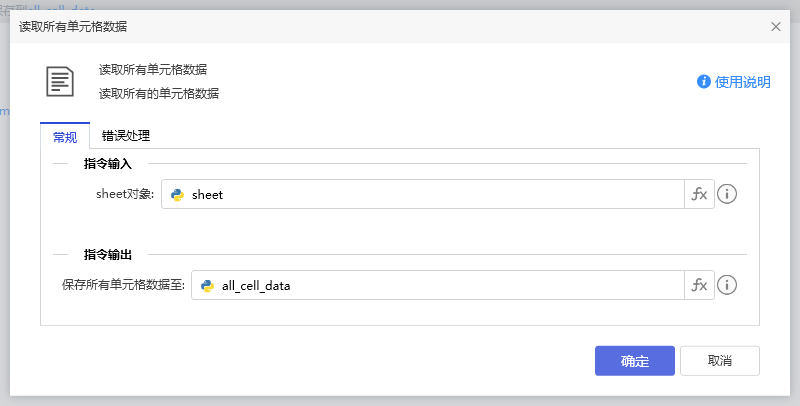Open info tooltip for output variable field
Screen dimensions: 800x406
pyautogui.click(x=728, y=286)
